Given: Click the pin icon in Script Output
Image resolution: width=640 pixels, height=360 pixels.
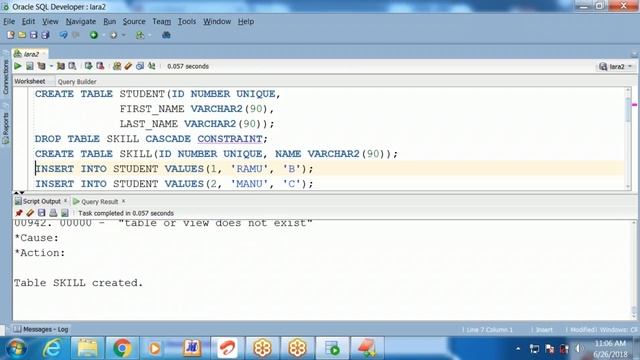Looking at the screenshot, I should point(19,213).
